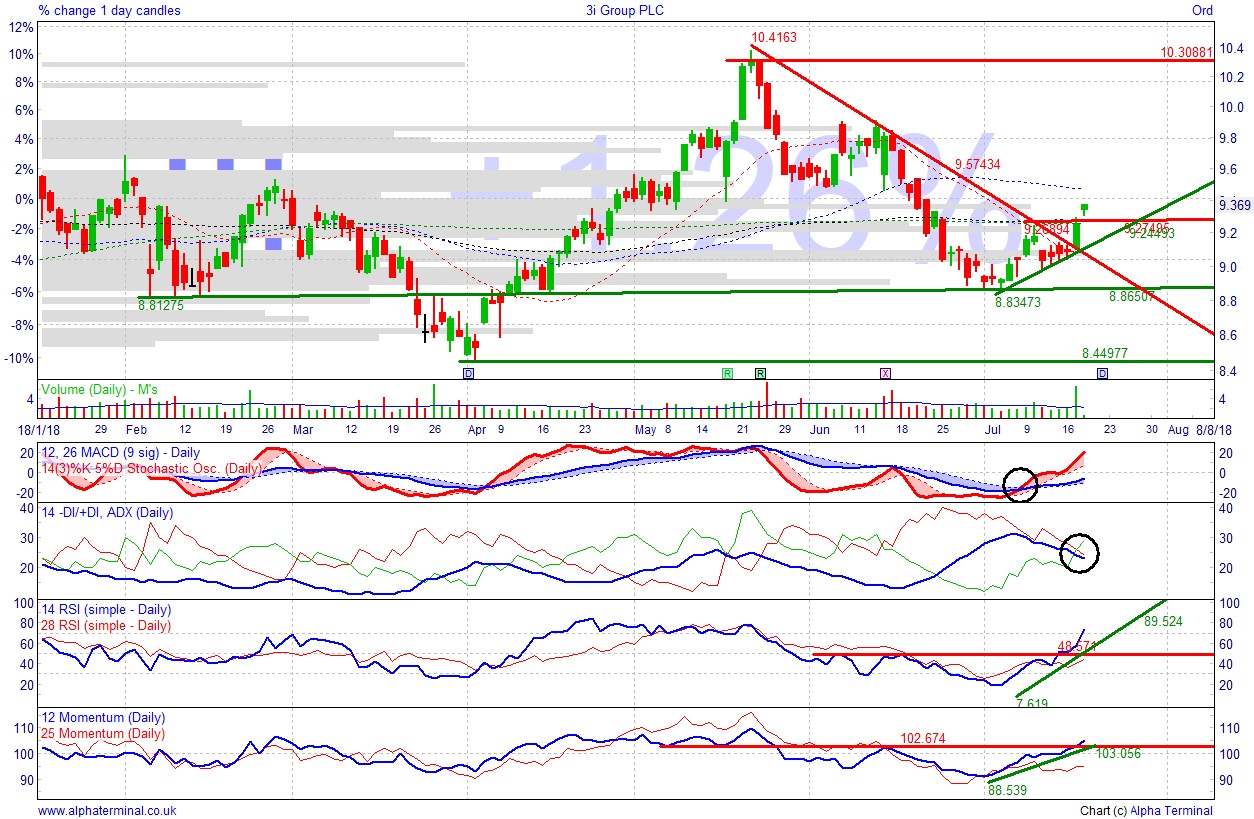Click the 9.57434 trendline price label
1254x819 pixels.
pos(977,164)
